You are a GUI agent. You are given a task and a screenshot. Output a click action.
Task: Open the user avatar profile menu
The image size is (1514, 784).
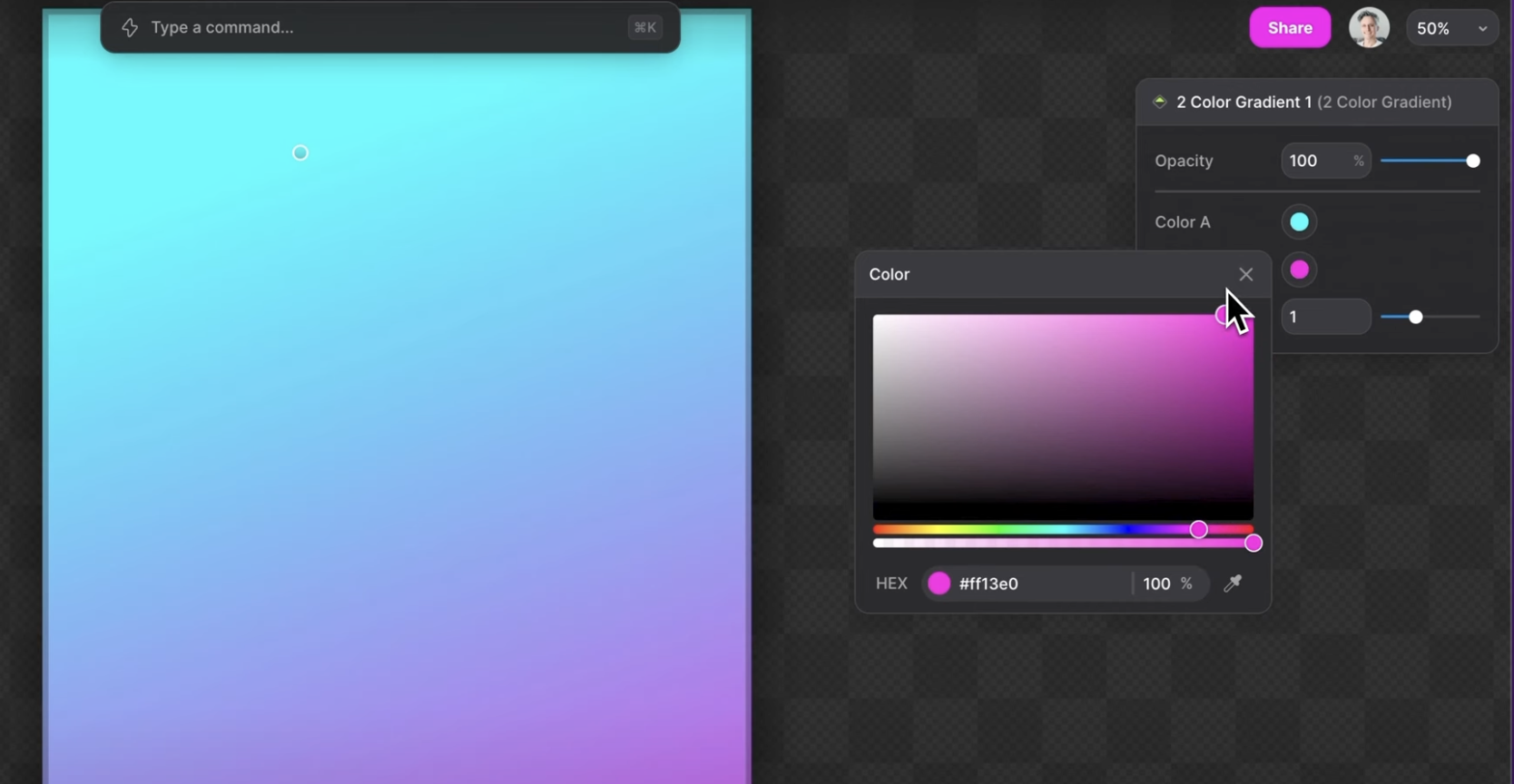coord(1368,28)
